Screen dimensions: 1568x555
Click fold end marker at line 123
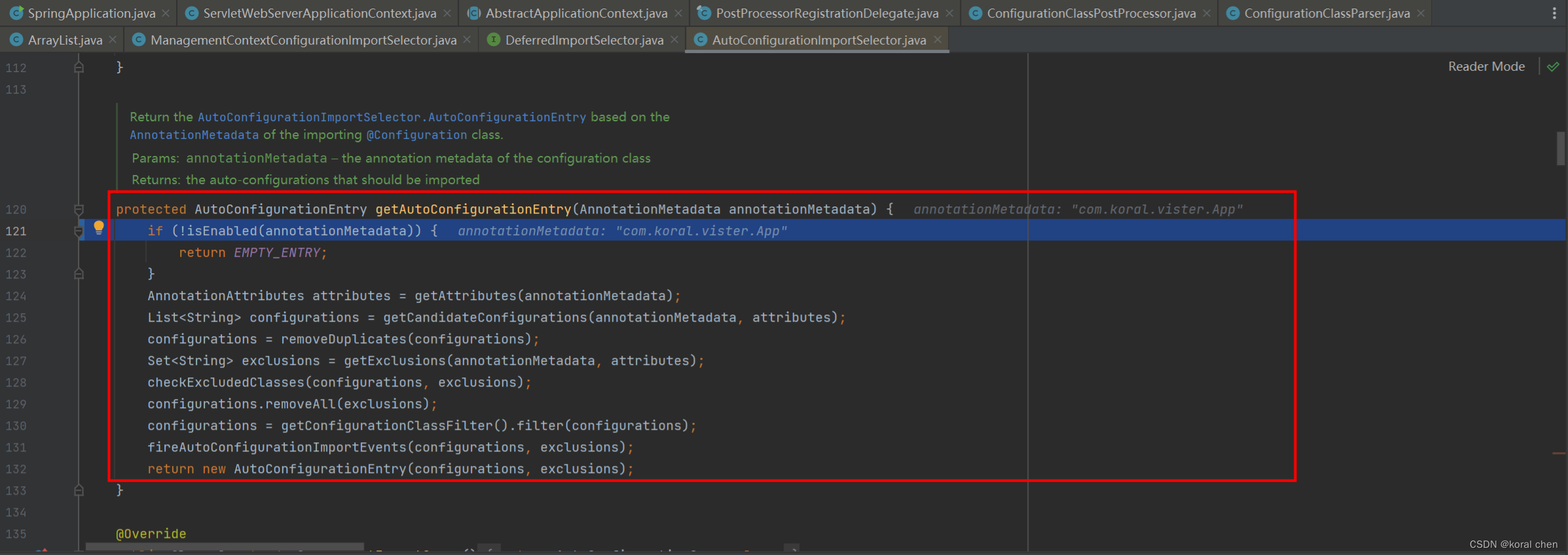pos(79,274)
